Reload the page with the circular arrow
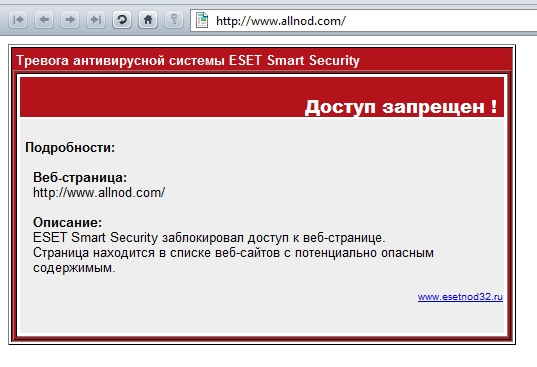Screen dimensions: 537x367 (x=122, y=20)
